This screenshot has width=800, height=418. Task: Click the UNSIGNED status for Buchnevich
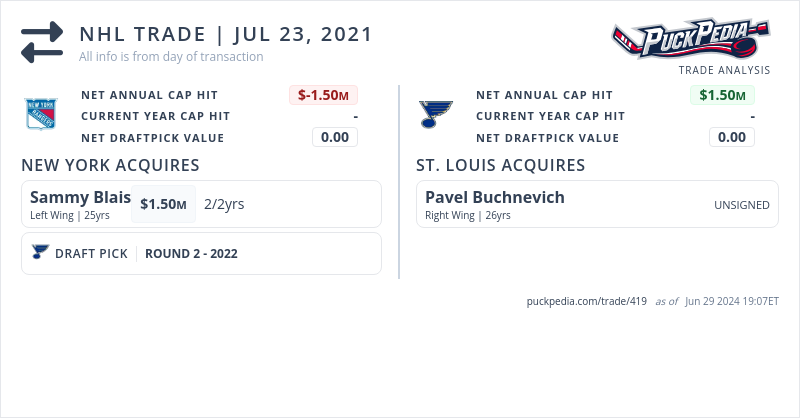[x=741, y=205]
